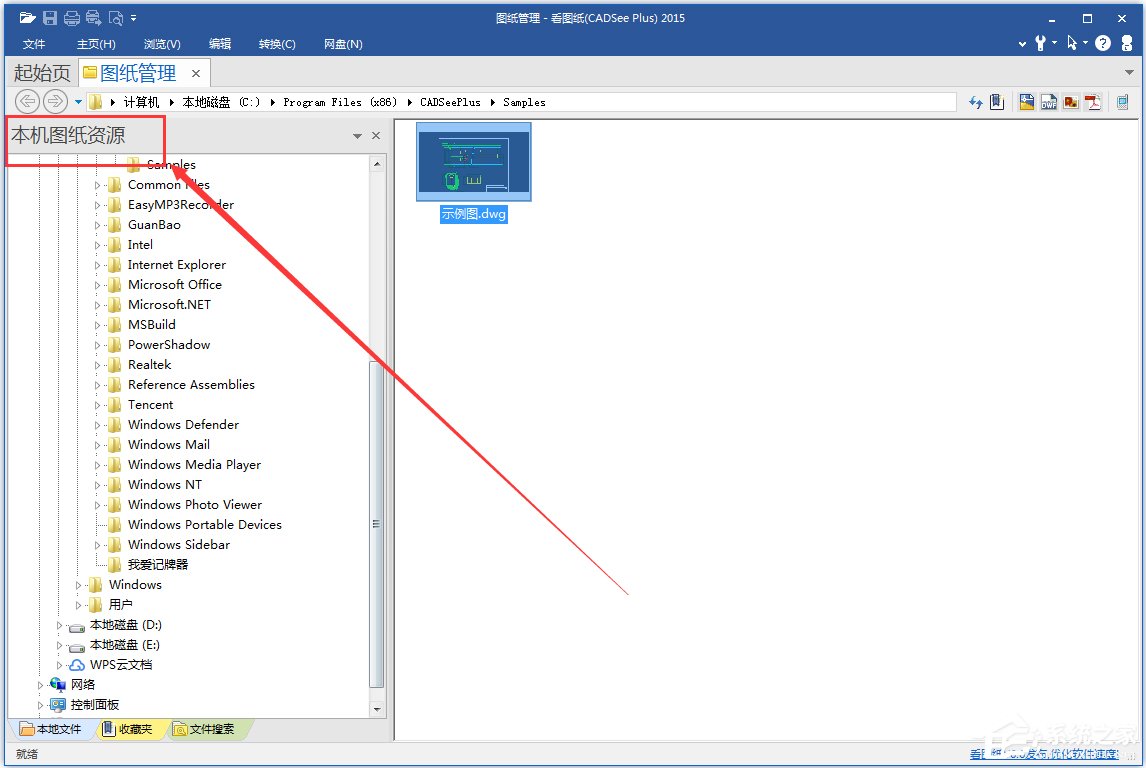Image resolution: width=1146 pixels, height=768 pixels.
Task: Open the navigation history dropdown arrow
Action: (x=78, y=101)
